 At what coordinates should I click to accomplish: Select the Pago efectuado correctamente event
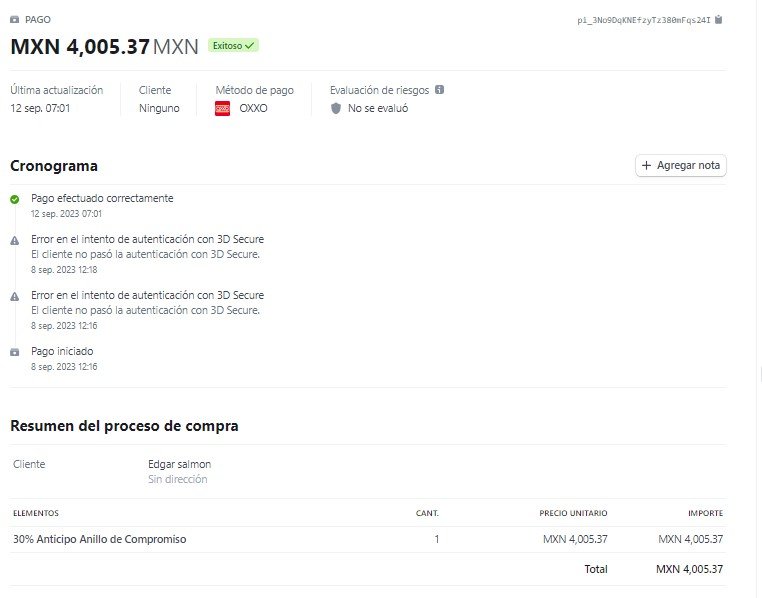coord(102,198)
